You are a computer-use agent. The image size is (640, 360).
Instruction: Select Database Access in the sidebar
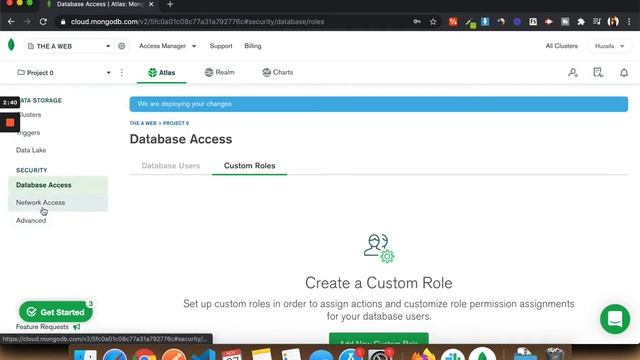58,185
